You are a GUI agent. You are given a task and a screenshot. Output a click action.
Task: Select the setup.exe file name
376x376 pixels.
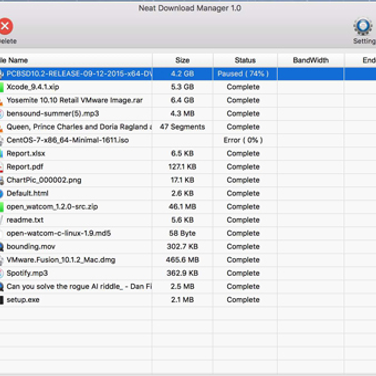click(23, 300)
